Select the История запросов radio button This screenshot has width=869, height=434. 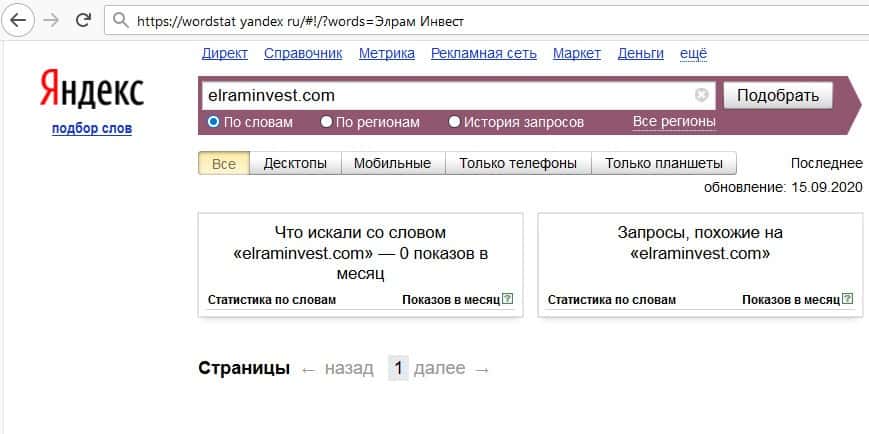pyautogui.click(x=454, y=121)
